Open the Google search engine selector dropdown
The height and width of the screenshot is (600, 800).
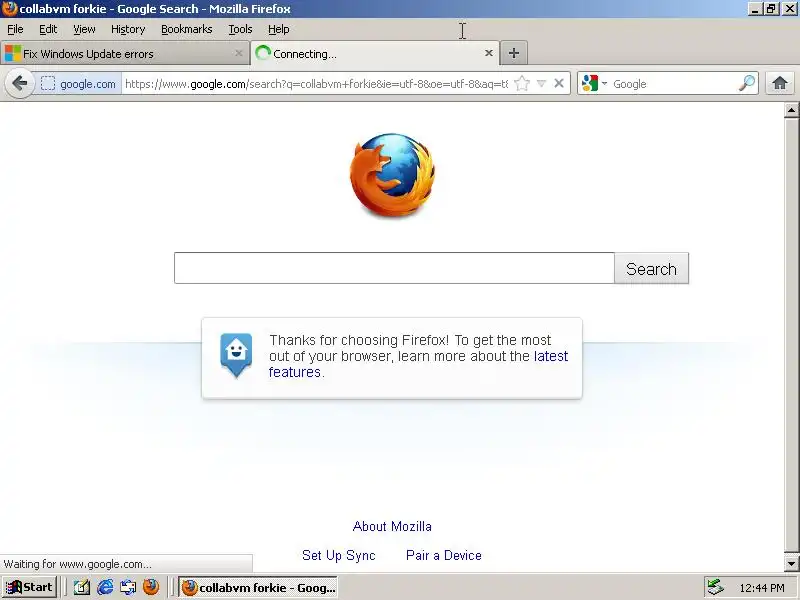[594, 83]
